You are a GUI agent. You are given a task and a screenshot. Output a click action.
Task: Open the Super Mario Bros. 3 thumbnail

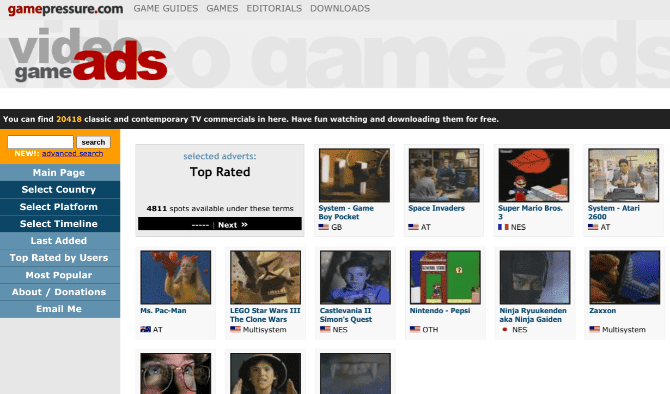(x=534, y=175)
